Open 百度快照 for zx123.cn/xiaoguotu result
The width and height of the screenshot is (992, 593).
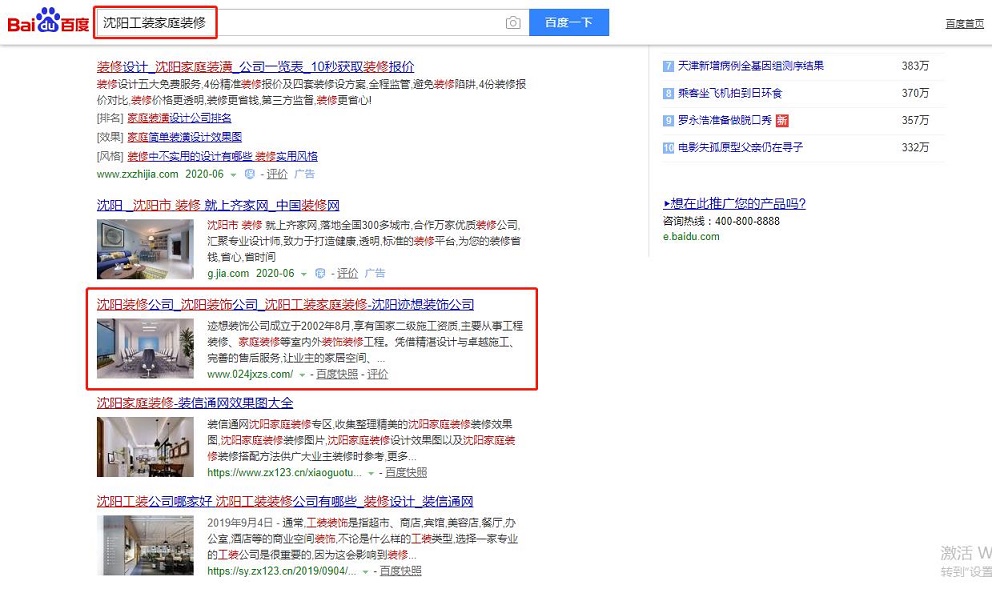[x=406, y=472]
